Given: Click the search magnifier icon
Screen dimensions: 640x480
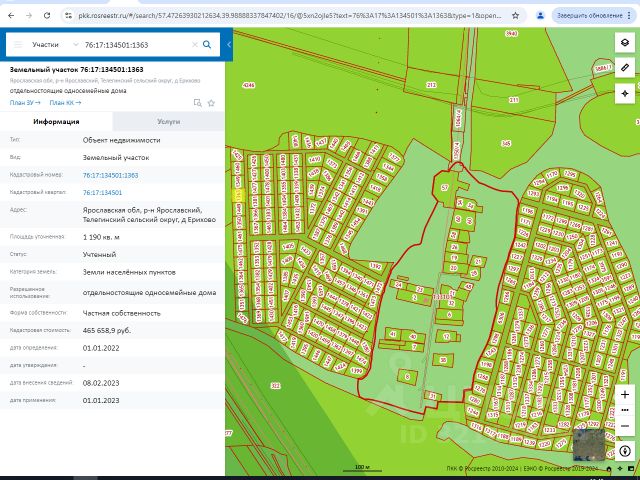Looking at the screenshot, I should [x=207, y=45].
